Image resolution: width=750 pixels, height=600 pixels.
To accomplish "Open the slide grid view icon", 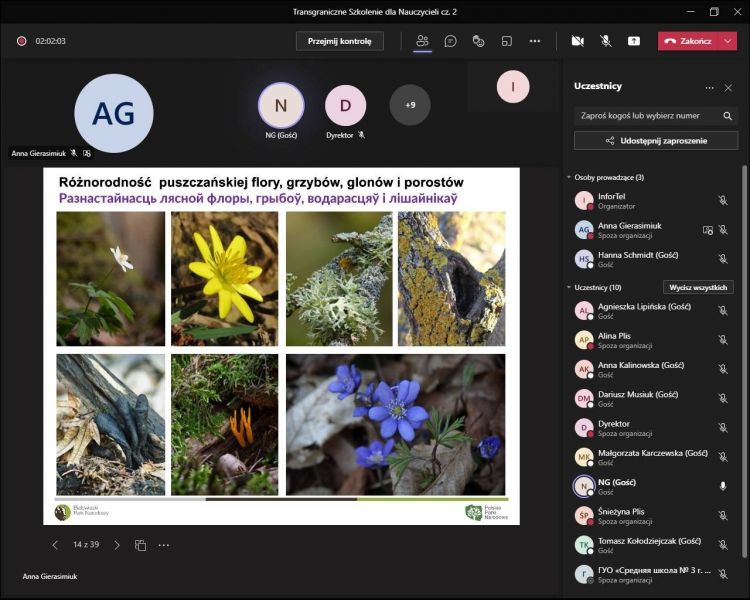I will pyautogui.click(x=141, y=545).
